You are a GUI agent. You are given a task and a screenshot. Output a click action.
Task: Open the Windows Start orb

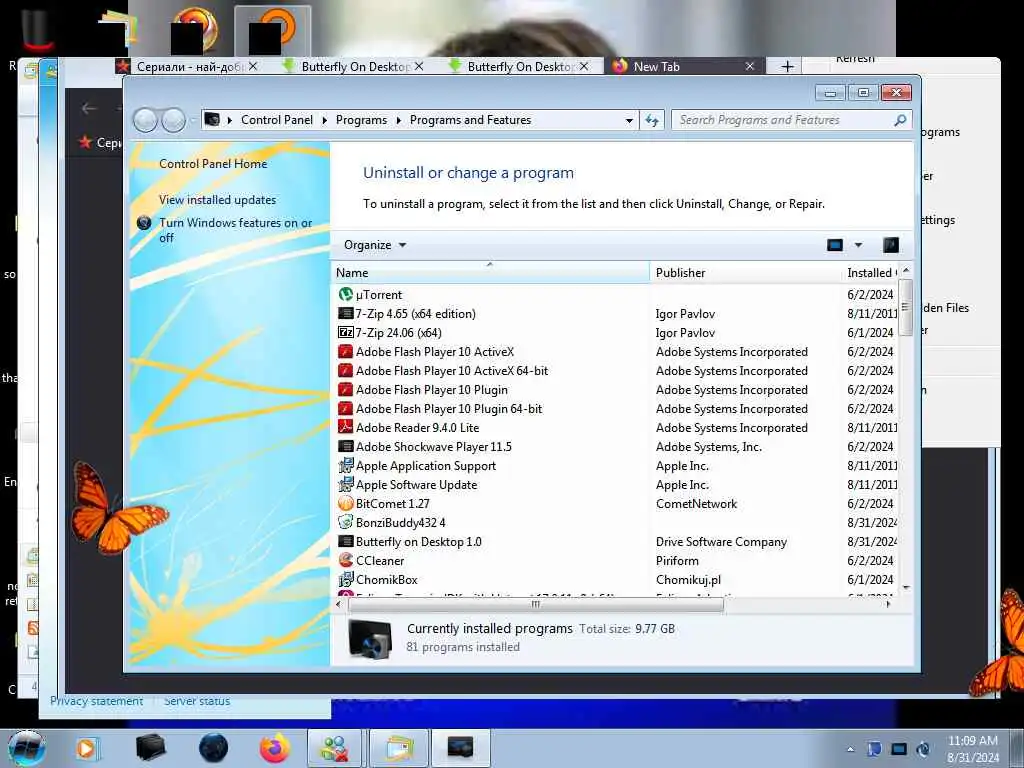pos(26,748)
